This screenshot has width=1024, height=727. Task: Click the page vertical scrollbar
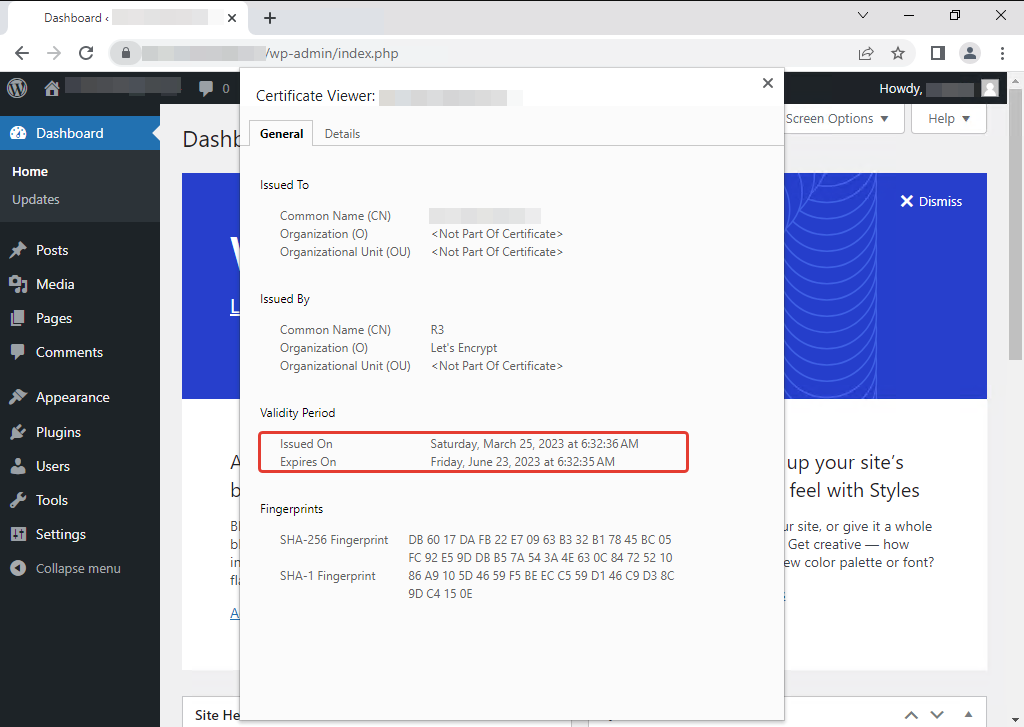point(1016,250)
